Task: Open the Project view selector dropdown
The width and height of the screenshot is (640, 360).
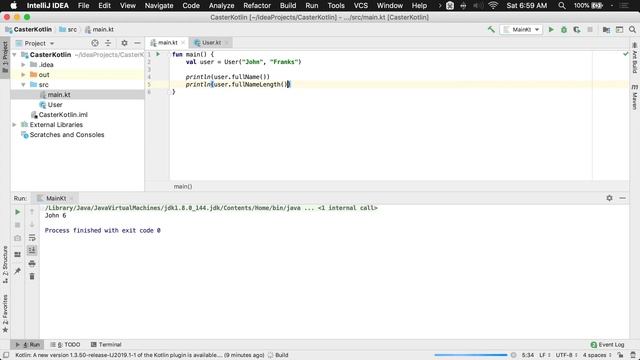Action: pyautogui.click(x=39, y=43)
